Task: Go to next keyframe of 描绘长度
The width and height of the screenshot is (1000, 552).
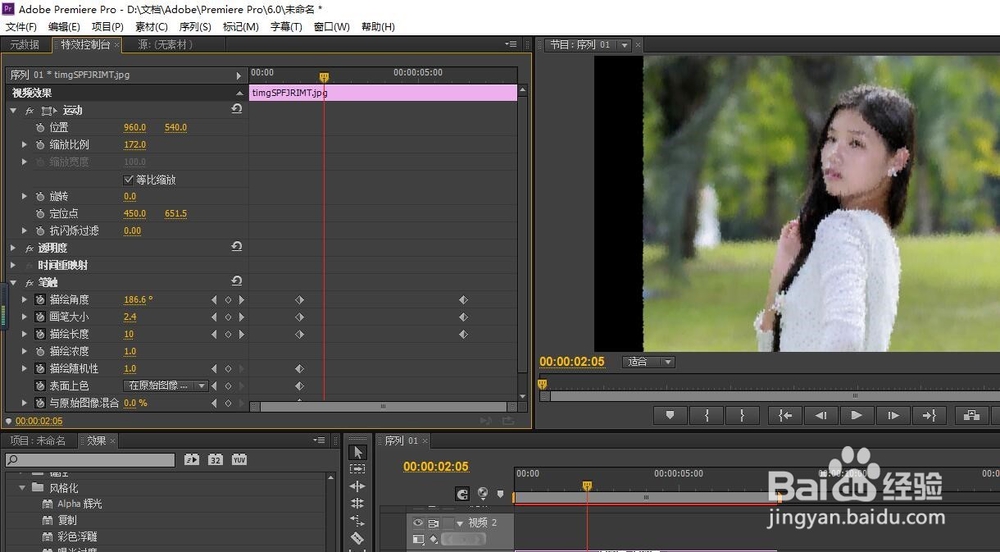Action: point(242,334)
